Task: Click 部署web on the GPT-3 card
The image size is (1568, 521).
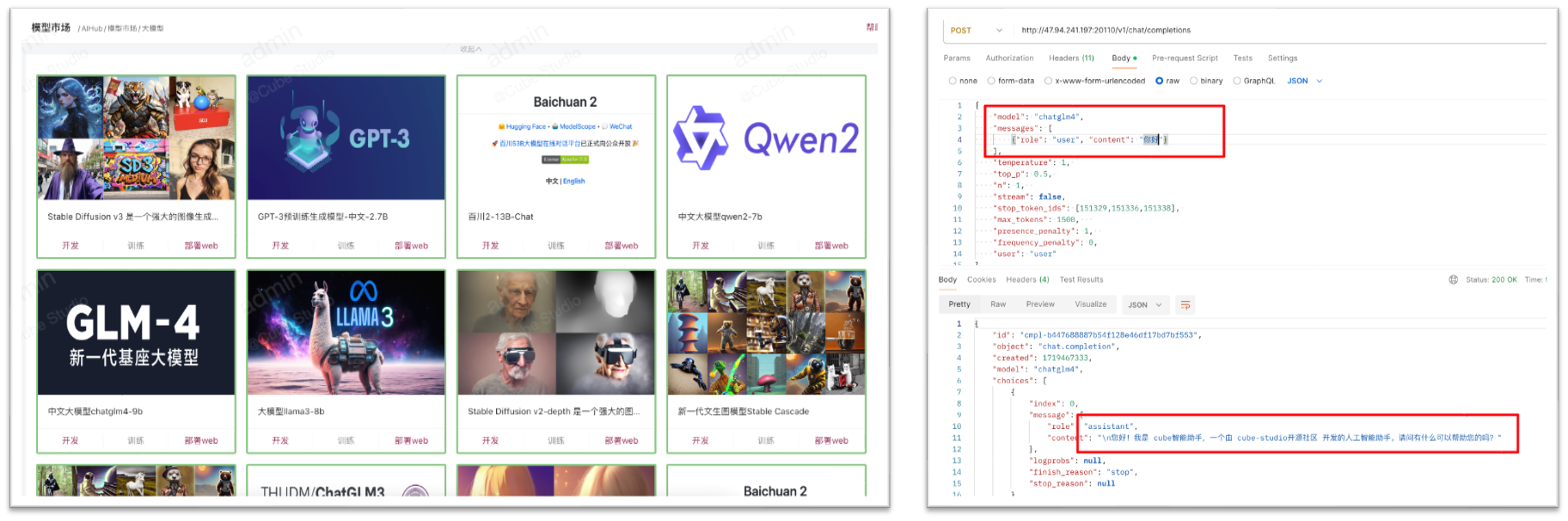Action: [x=411, y=246]
